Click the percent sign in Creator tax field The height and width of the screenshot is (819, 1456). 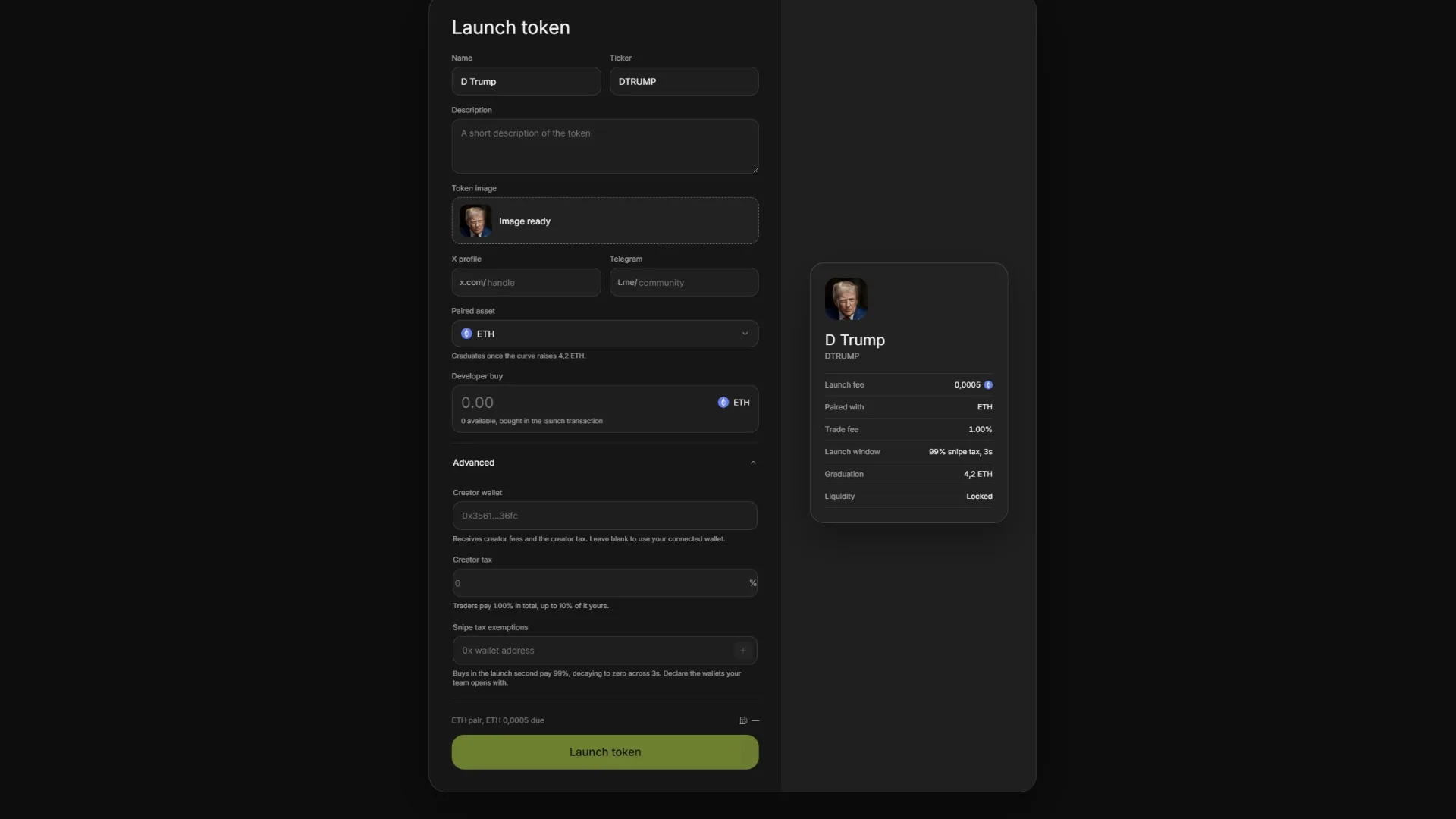tap(753, 583)
